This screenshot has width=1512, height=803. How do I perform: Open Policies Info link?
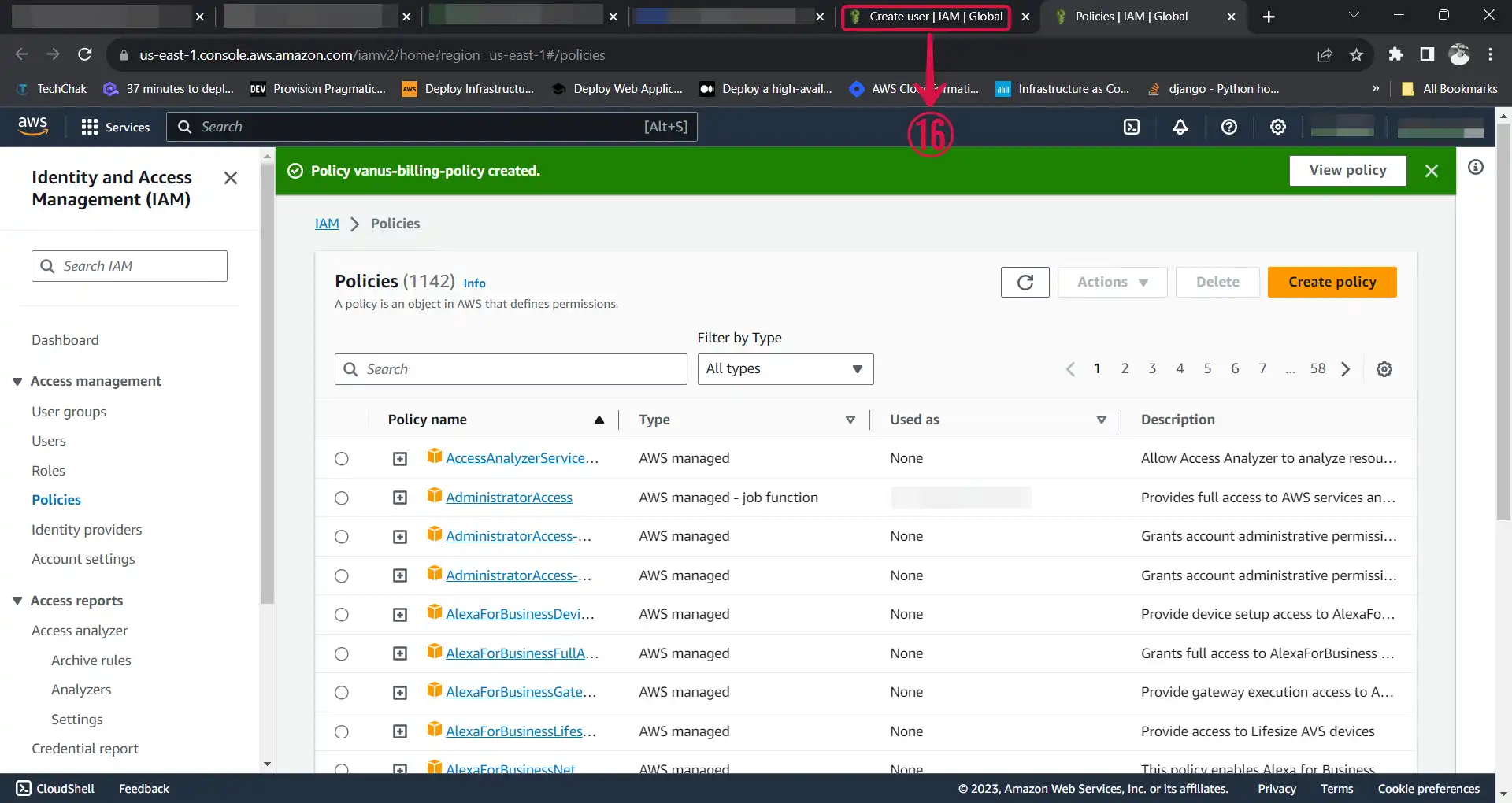(x=474, y=283)
